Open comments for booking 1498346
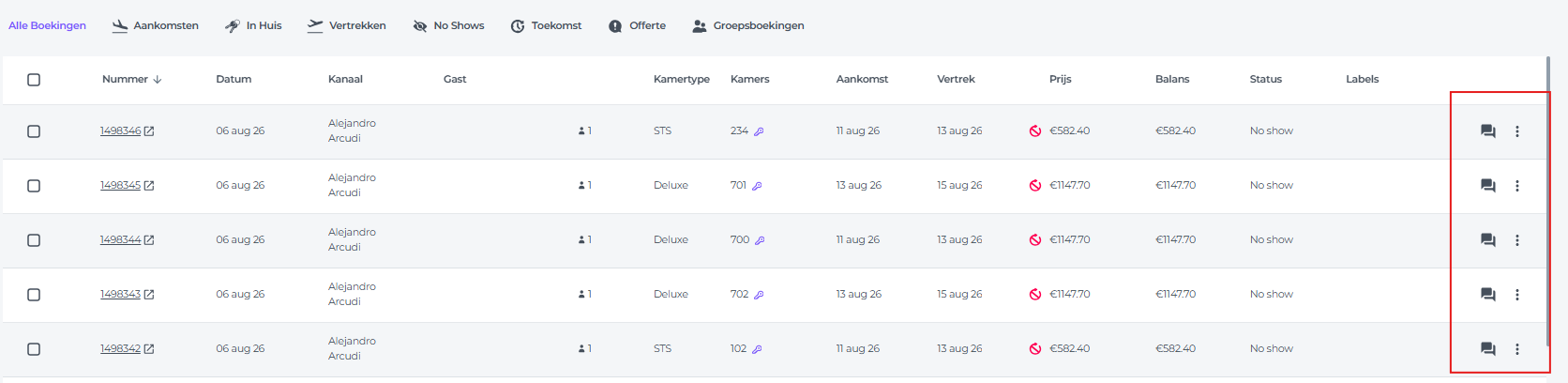This screenshot has width=1568, height=383. [1487, 131]
